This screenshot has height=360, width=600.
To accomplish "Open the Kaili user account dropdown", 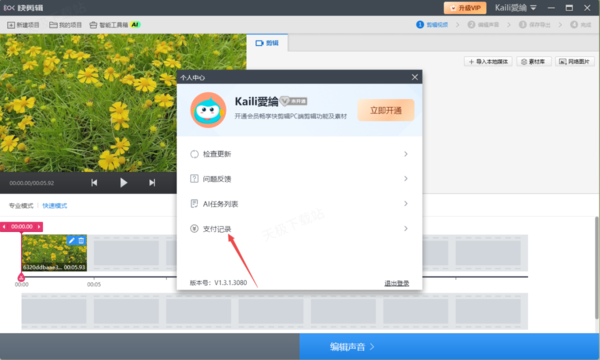I will pos(515,8).
